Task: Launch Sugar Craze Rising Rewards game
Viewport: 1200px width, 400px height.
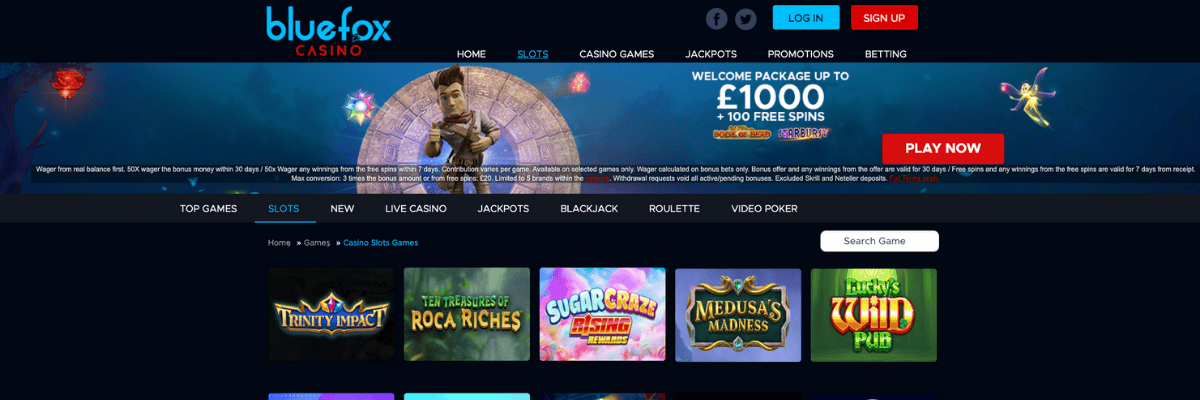Action: point(602,315)
